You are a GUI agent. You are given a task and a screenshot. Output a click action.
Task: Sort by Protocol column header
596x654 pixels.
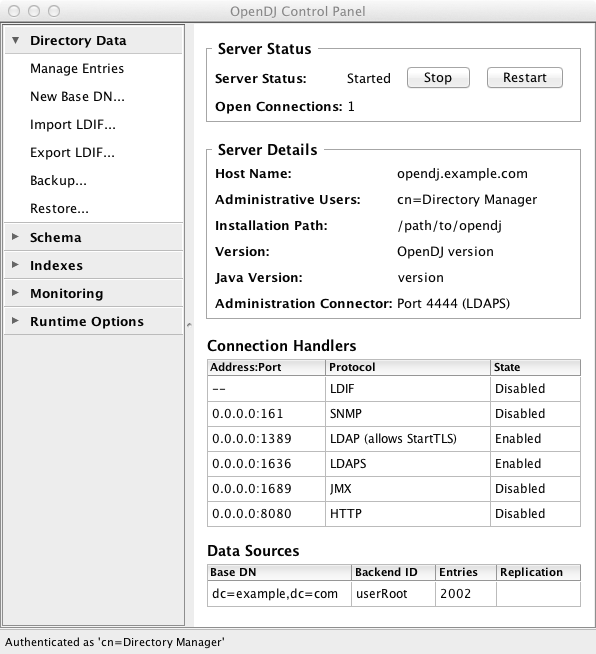(408, 367)
